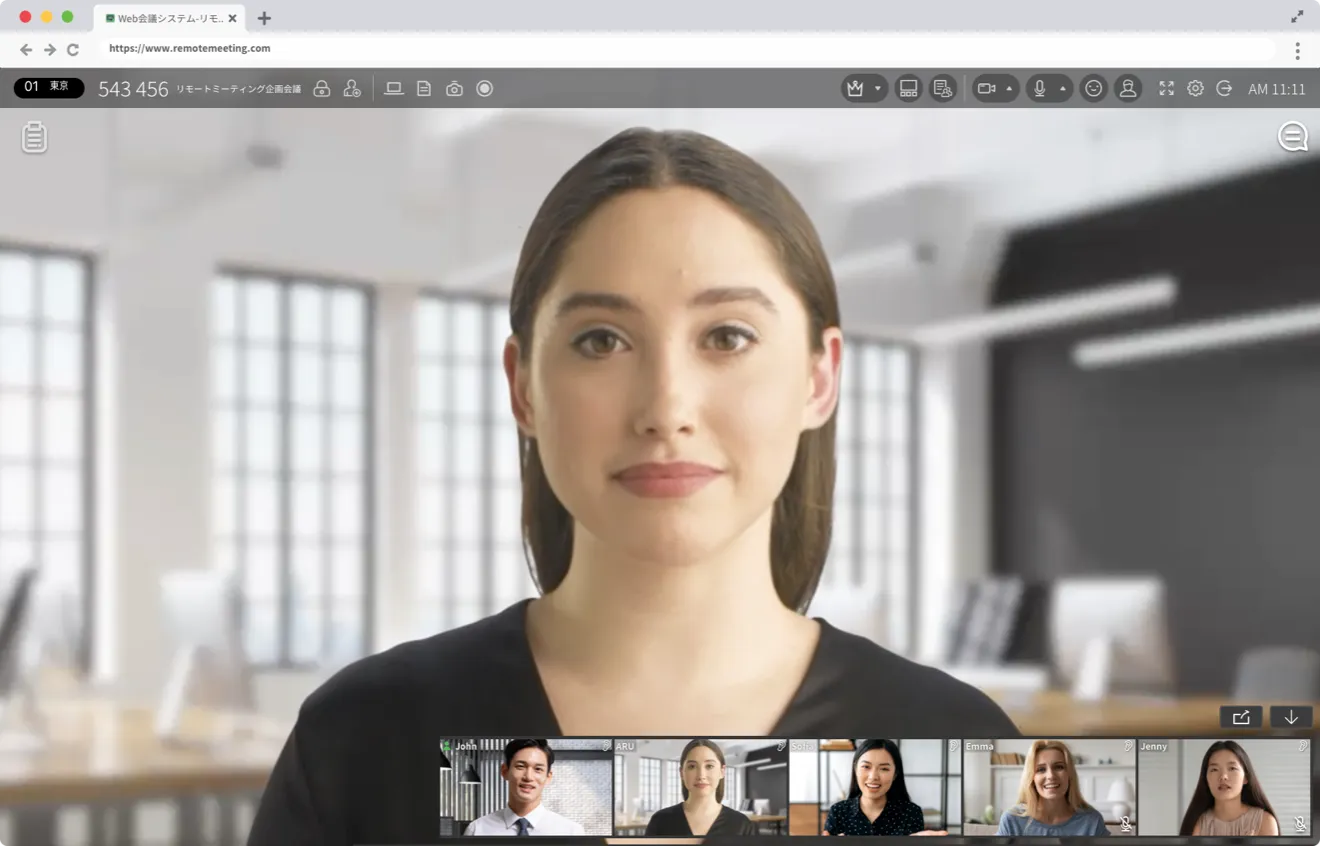Expand microphone options arrow next to mic icon

pyautogui.click(x=1062, y=89)
